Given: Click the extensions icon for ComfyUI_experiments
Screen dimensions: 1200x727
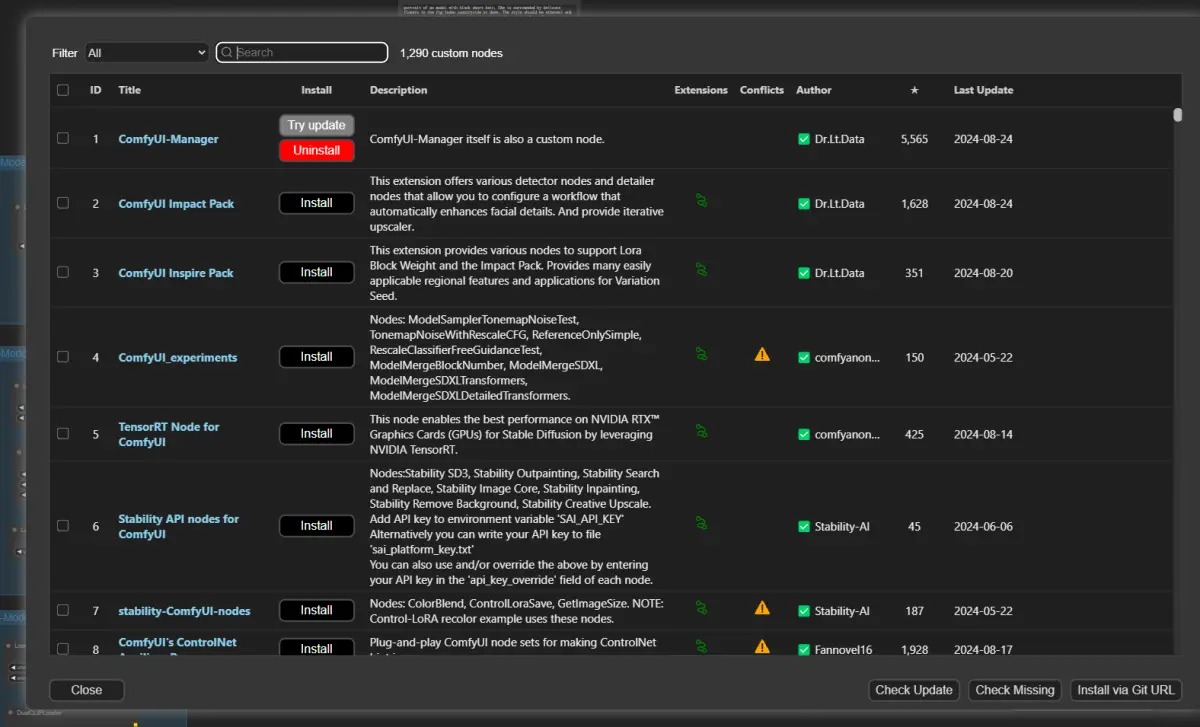Looking at the screenshot, I should 702,353.
